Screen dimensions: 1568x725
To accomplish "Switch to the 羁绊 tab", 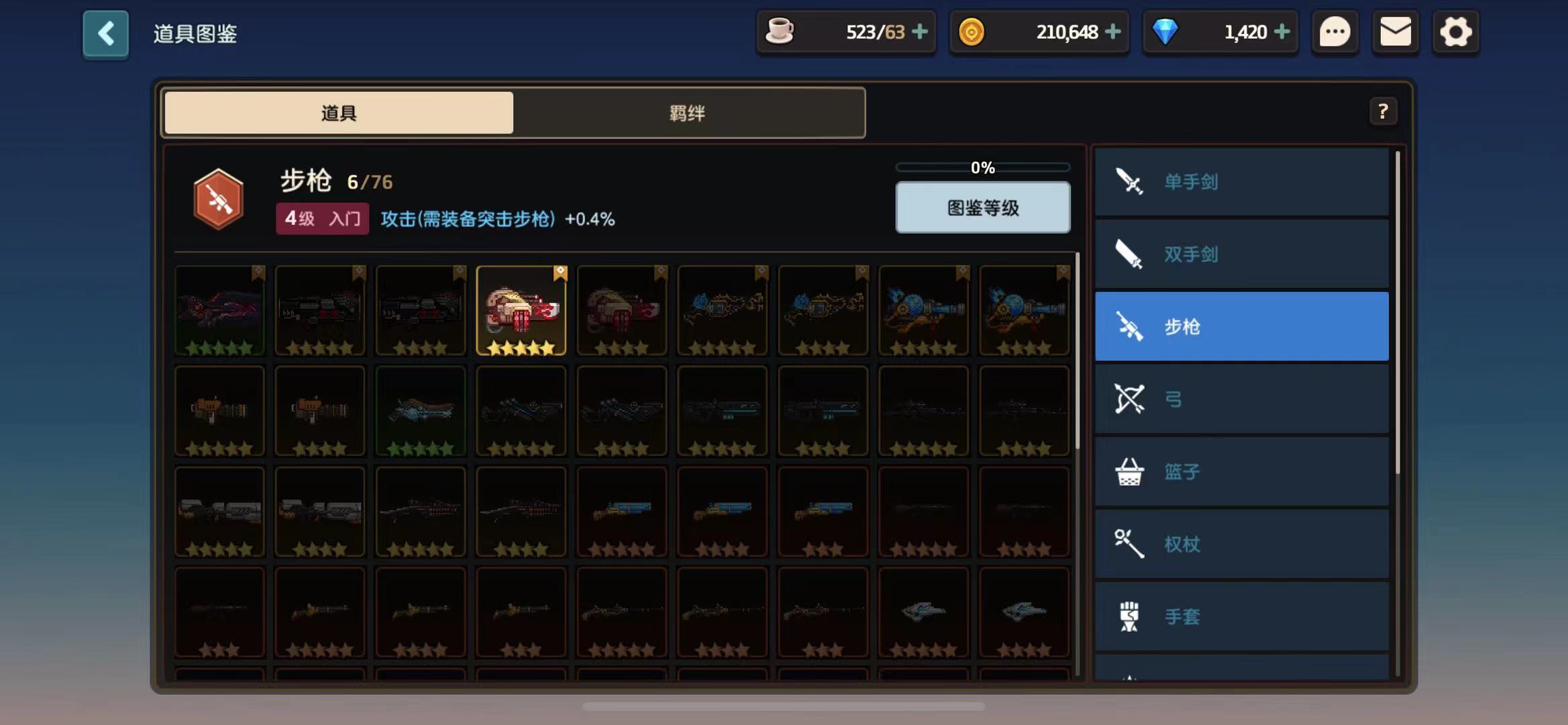I will [x=688, y=113].
